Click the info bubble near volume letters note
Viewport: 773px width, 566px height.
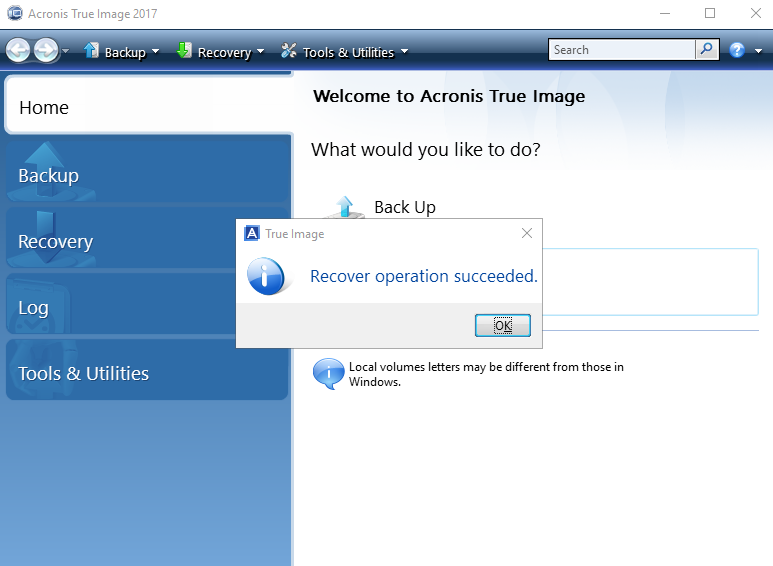point(328,373)
